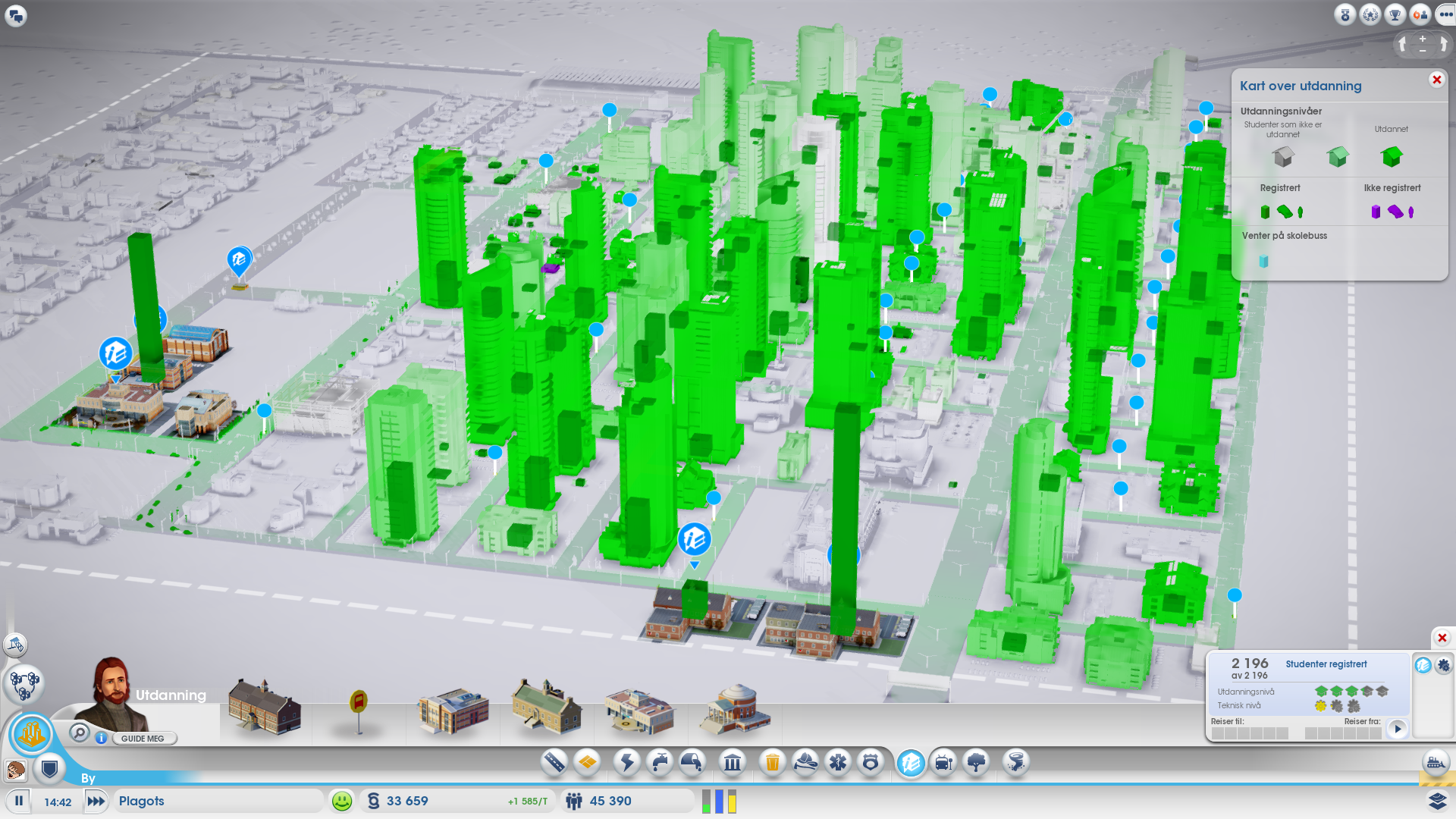Open the budget panel showing 33 659

[x=458, y=801]
